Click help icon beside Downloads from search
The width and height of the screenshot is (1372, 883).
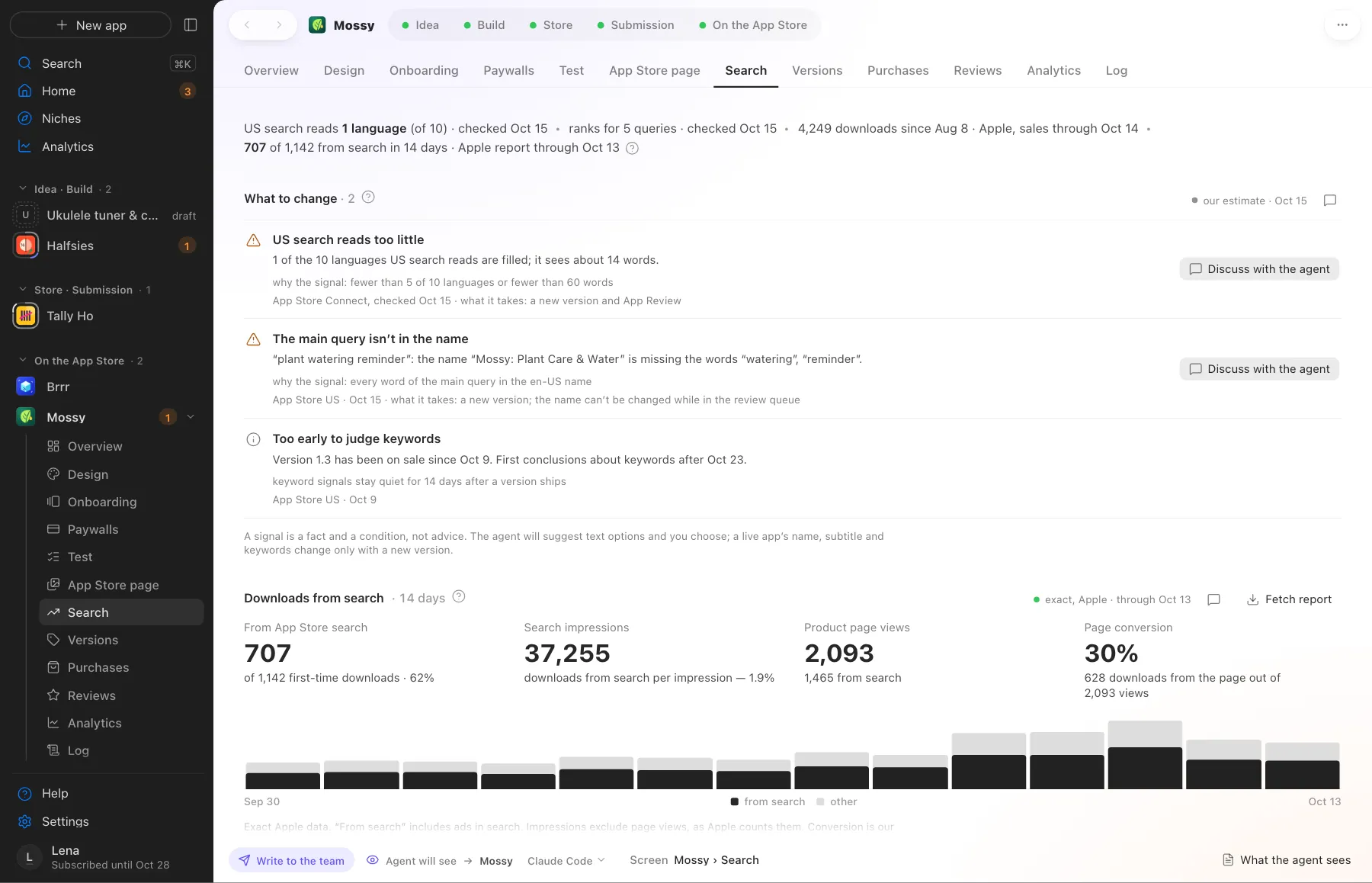click(459, 597)
